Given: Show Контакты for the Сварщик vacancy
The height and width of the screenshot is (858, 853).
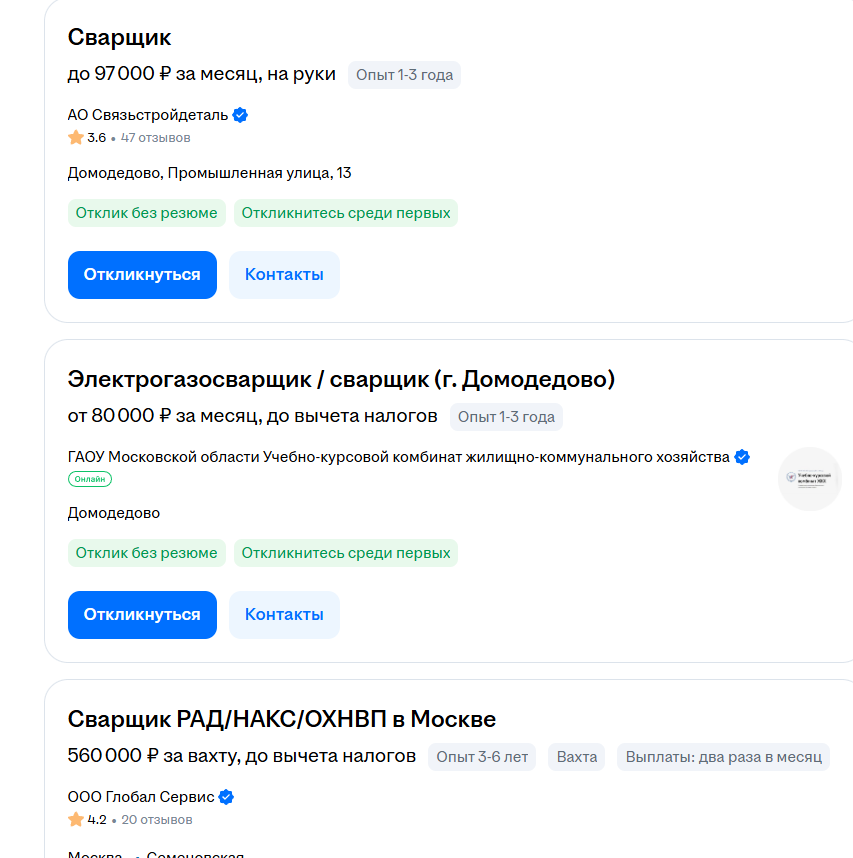Looking at the screenshot, I should (x=284, y=275).
